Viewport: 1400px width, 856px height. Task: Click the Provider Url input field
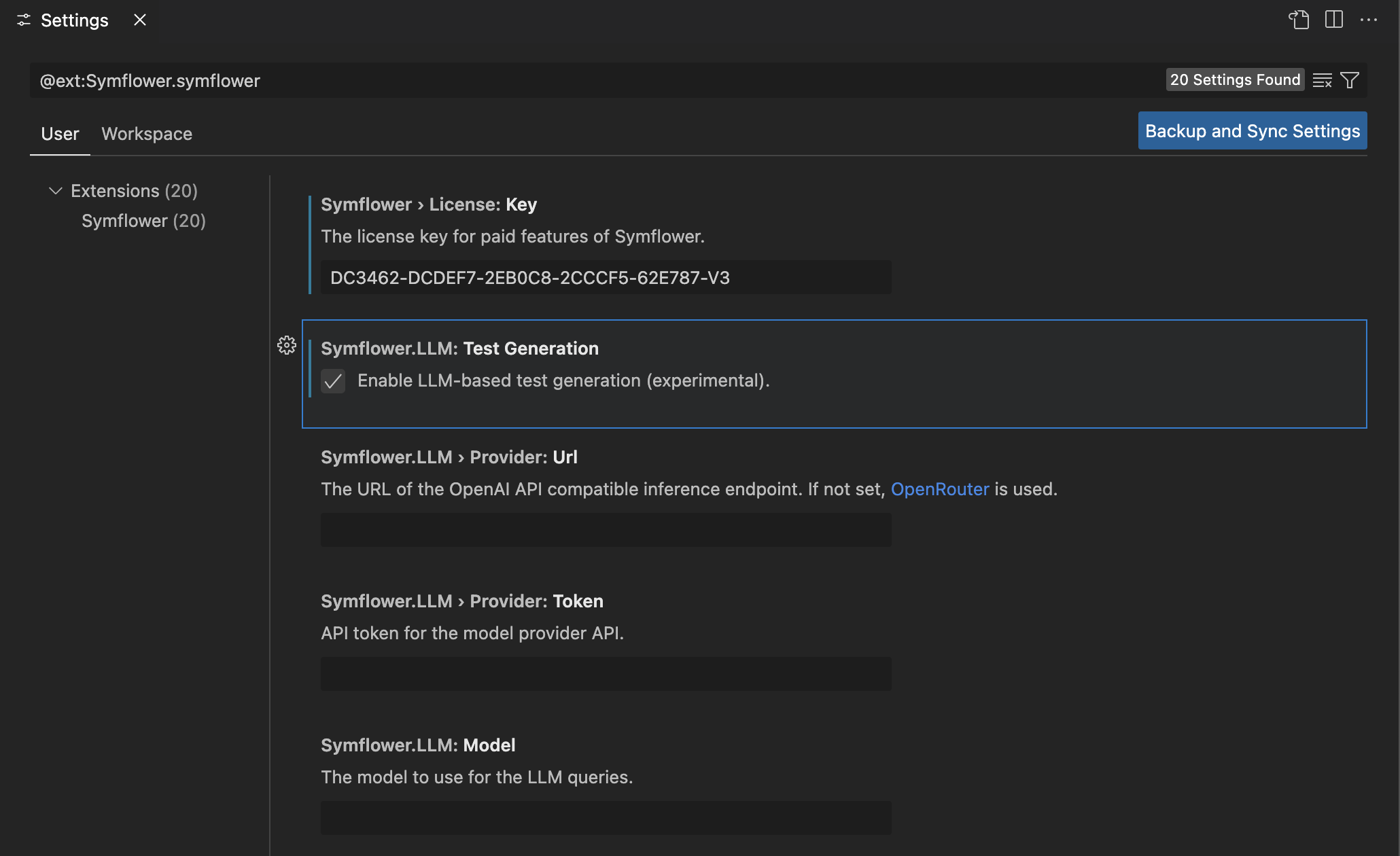pos(606,530)
